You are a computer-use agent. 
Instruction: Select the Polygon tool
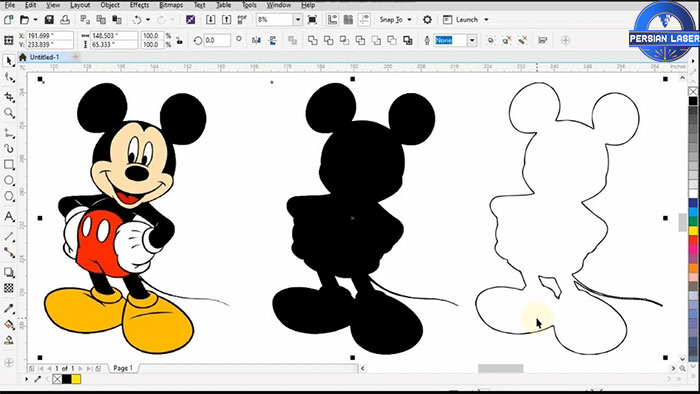[9, 196]
